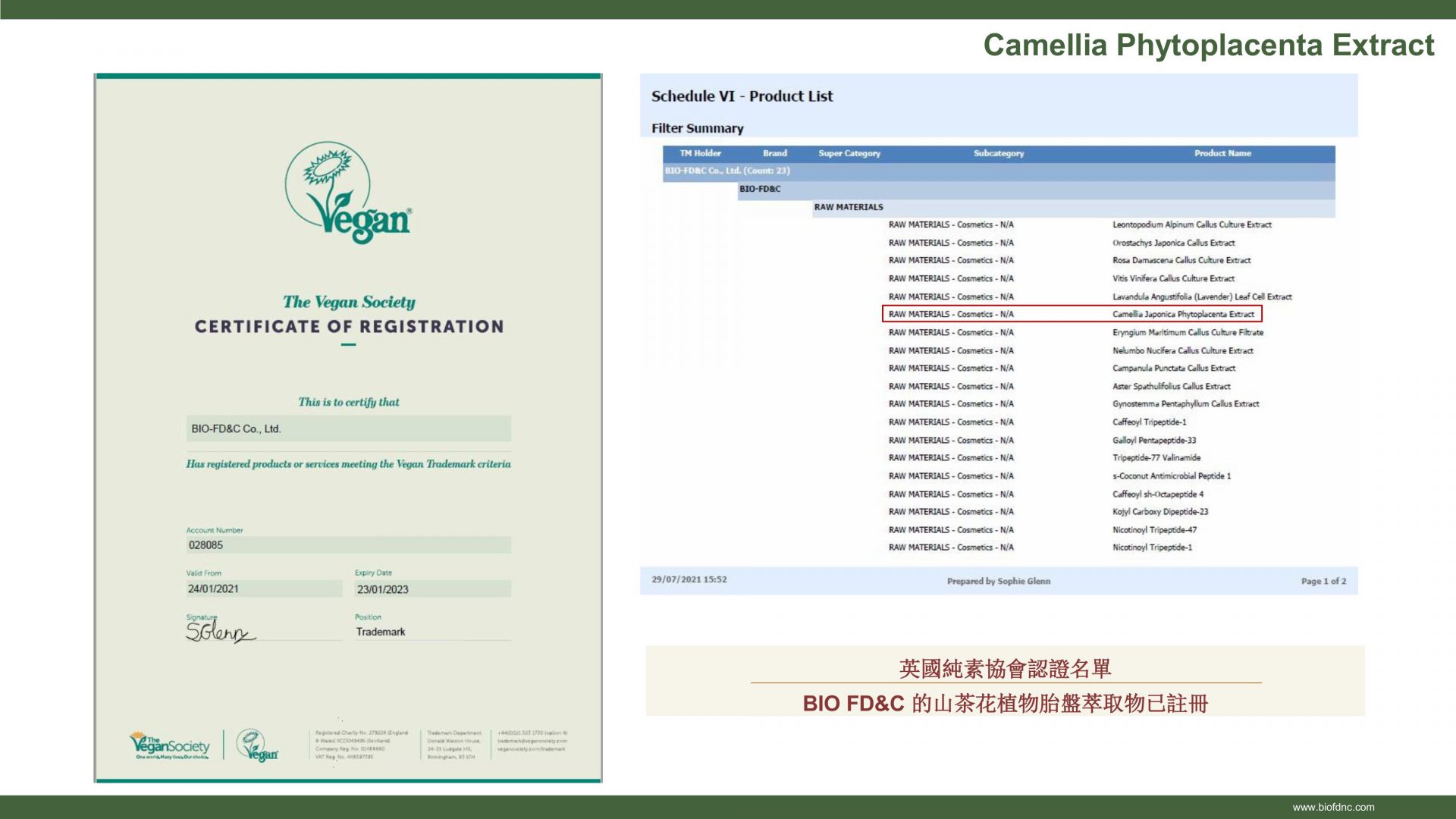The height and width of the screenshot is (819, 1456).
Task: Click the Super Category column header
Action: pyautogui.click(x=849, y=153)
